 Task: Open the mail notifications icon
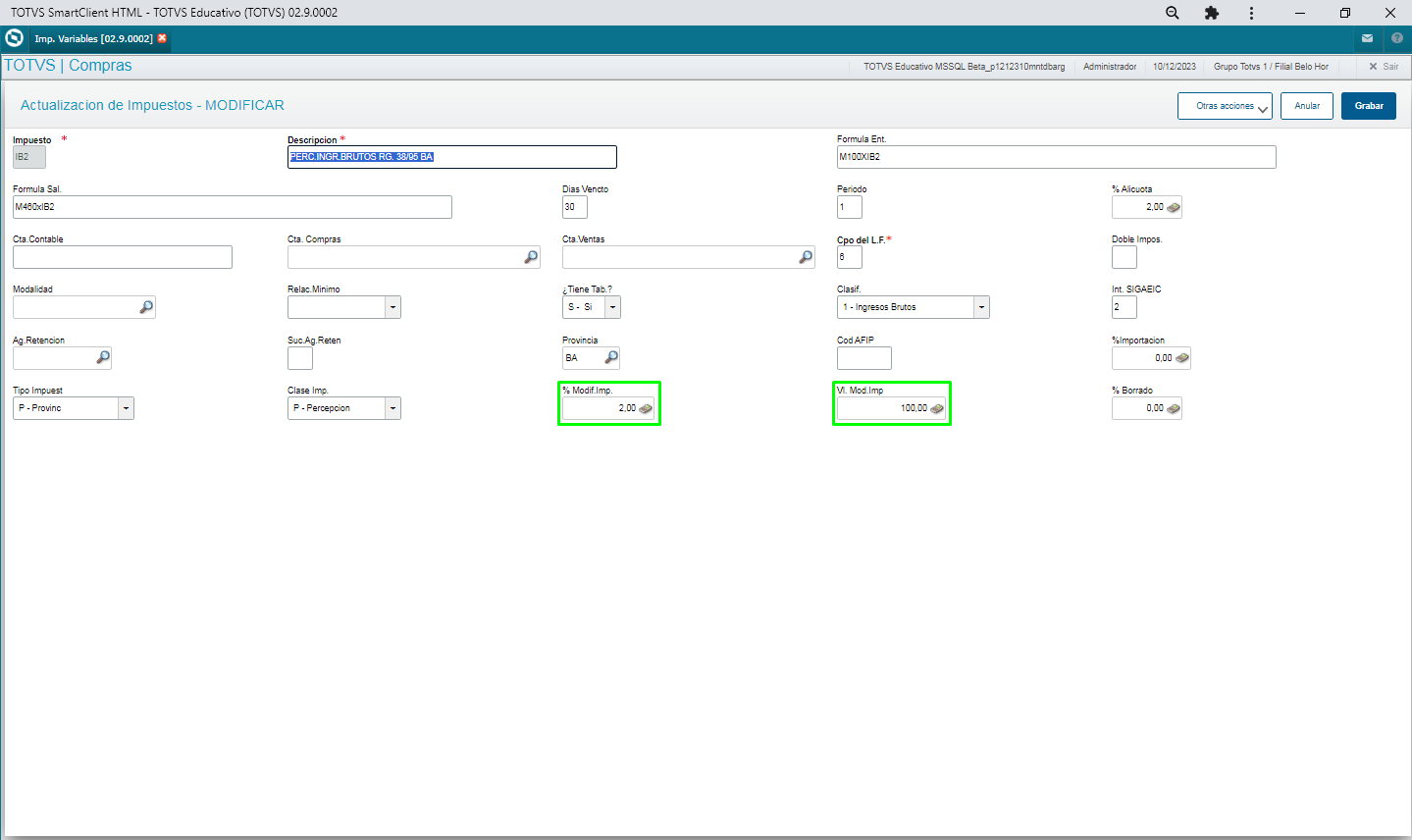(1367, 38)
